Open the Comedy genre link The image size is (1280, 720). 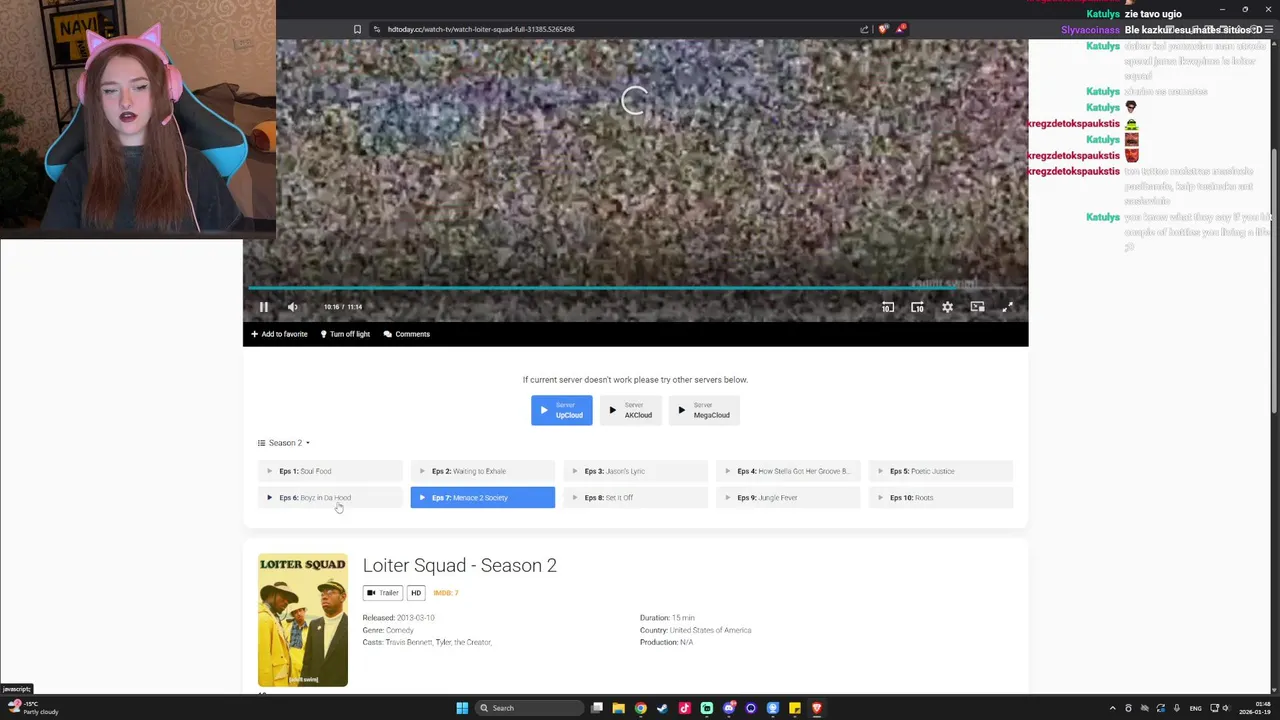(x=400, y=630)
